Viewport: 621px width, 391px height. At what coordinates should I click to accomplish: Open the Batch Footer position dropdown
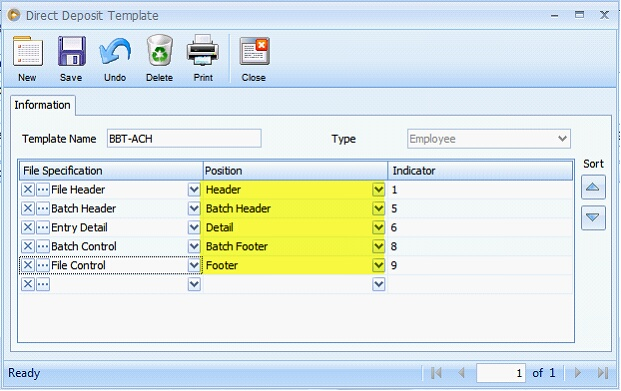(379, 246)
